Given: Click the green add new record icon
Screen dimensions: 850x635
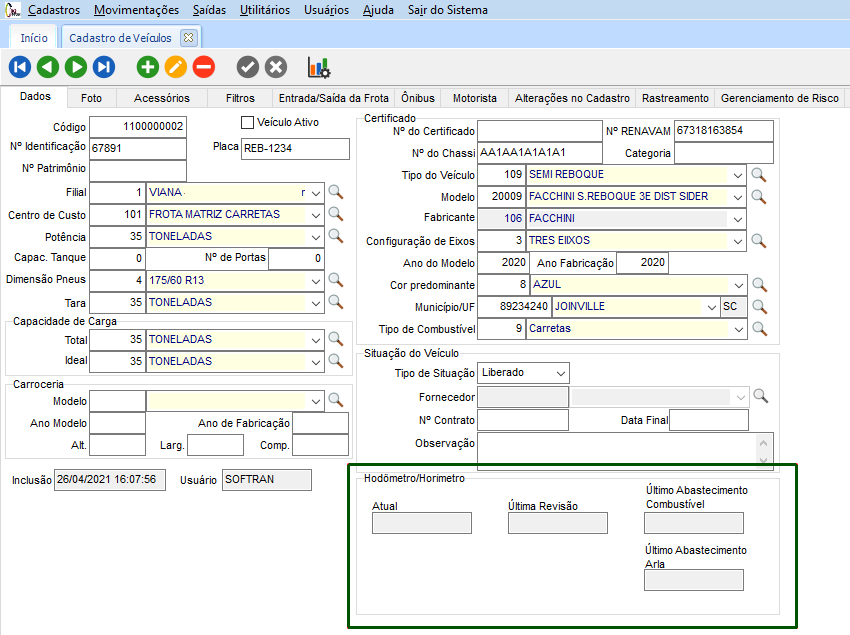Looking at the screenshot, I should pyautogui.click(x=148, y=67).
